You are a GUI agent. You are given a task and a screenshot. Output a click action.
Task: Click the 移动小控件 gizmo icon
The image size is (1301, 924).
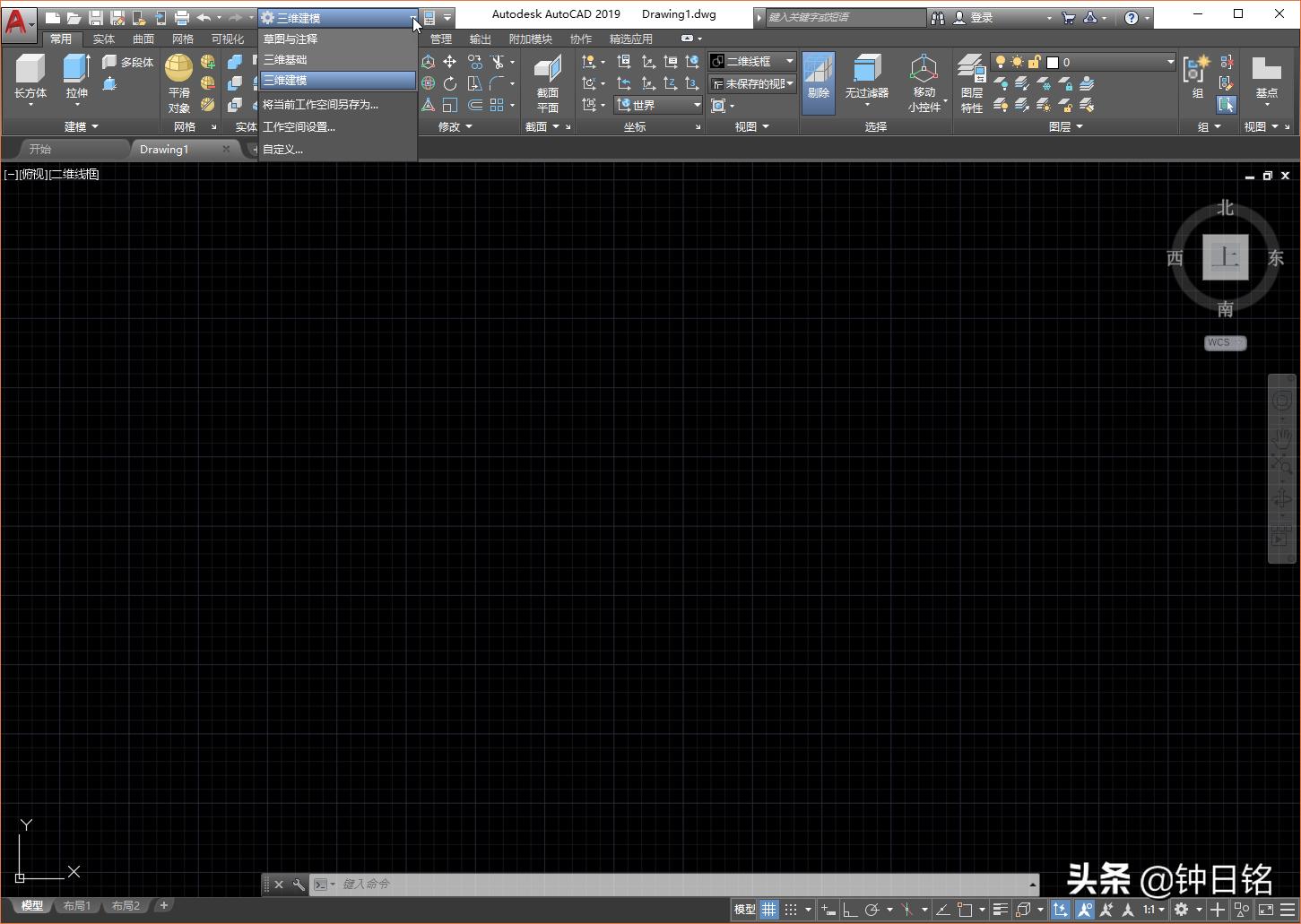(924, 83)
